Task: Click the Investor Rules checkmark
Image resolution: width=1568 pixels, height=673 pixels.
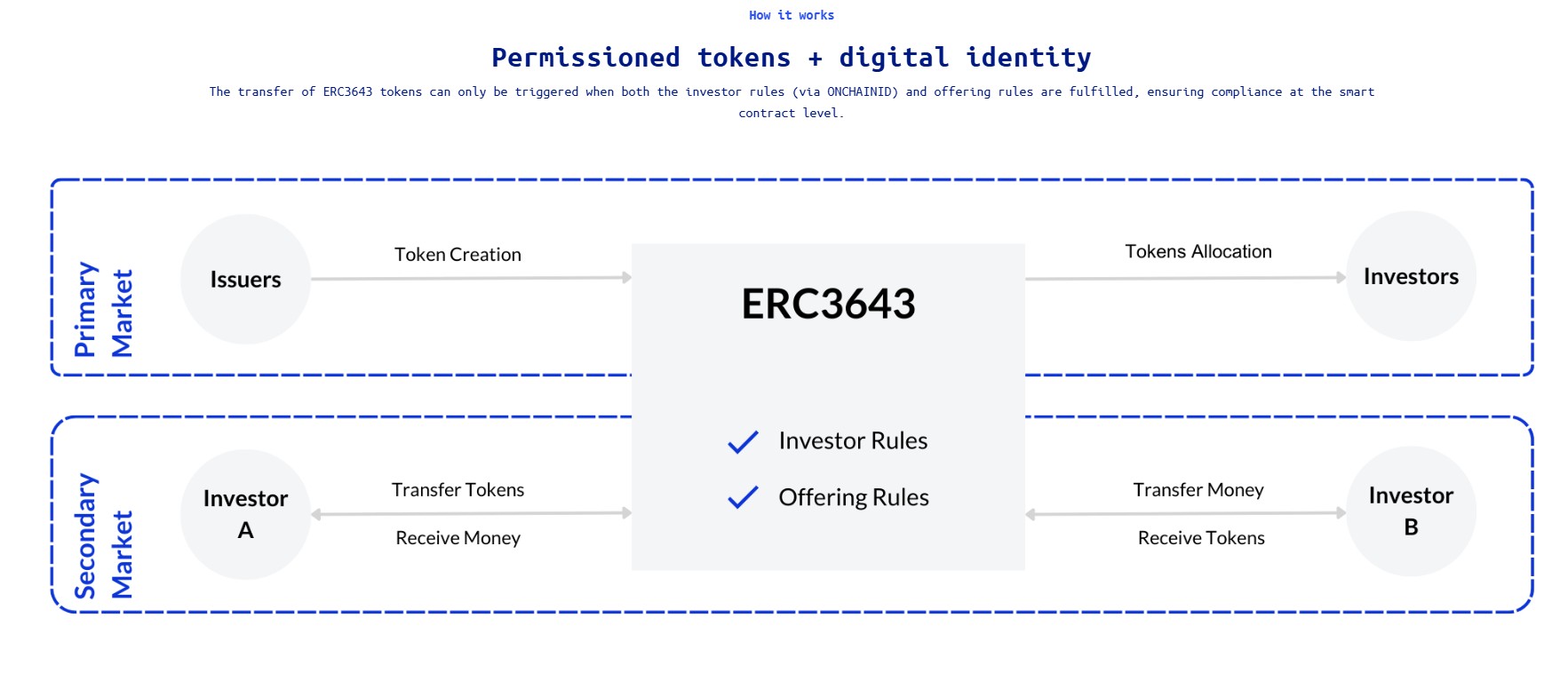Action: point(743,441)
